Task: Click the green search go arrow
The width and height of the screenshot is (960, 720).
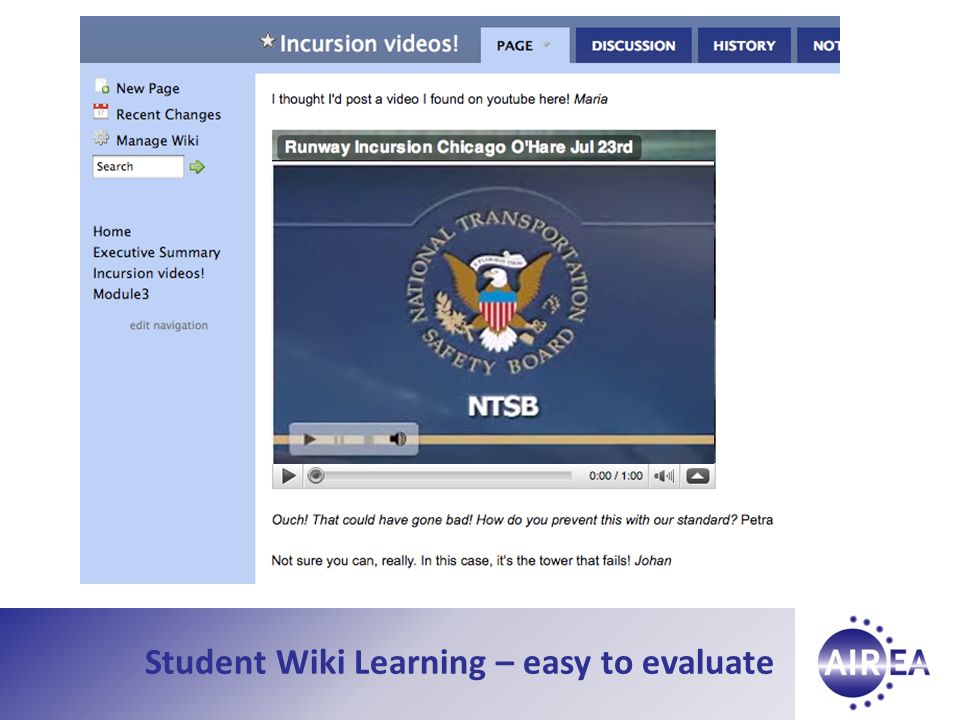Action: click(x=197, y=167)
